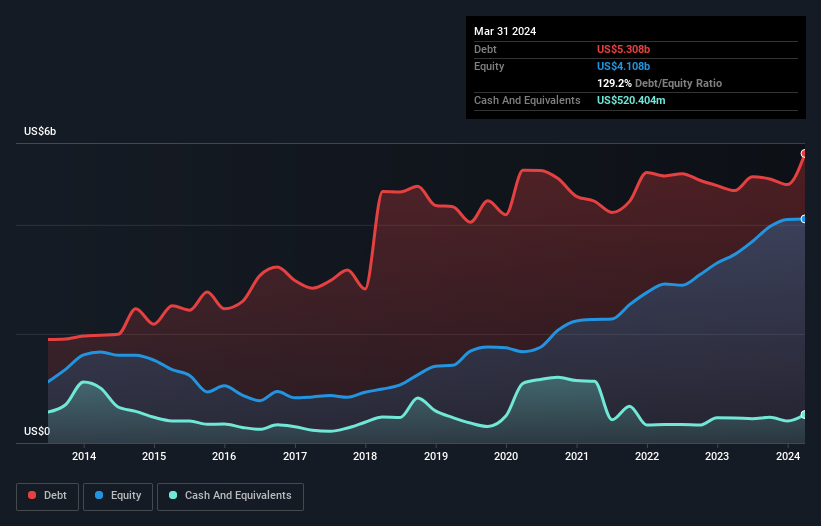This screenshot has height=526, width=821.
Task: Click the 2018 x-axis label
Action: 365,456
